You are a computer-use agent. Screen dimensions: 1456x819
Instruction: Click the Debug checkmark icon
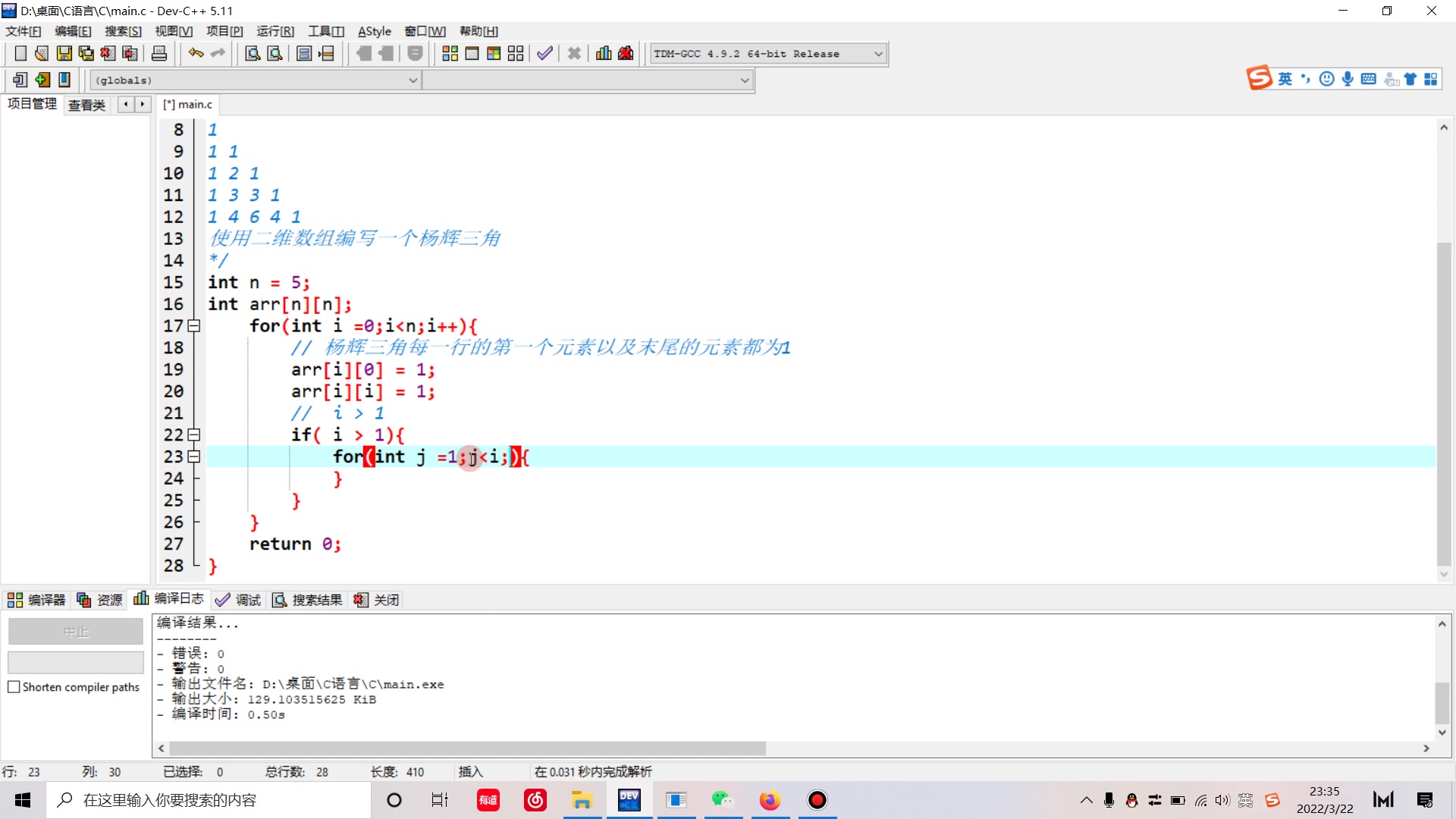click(x=544, y=53)
